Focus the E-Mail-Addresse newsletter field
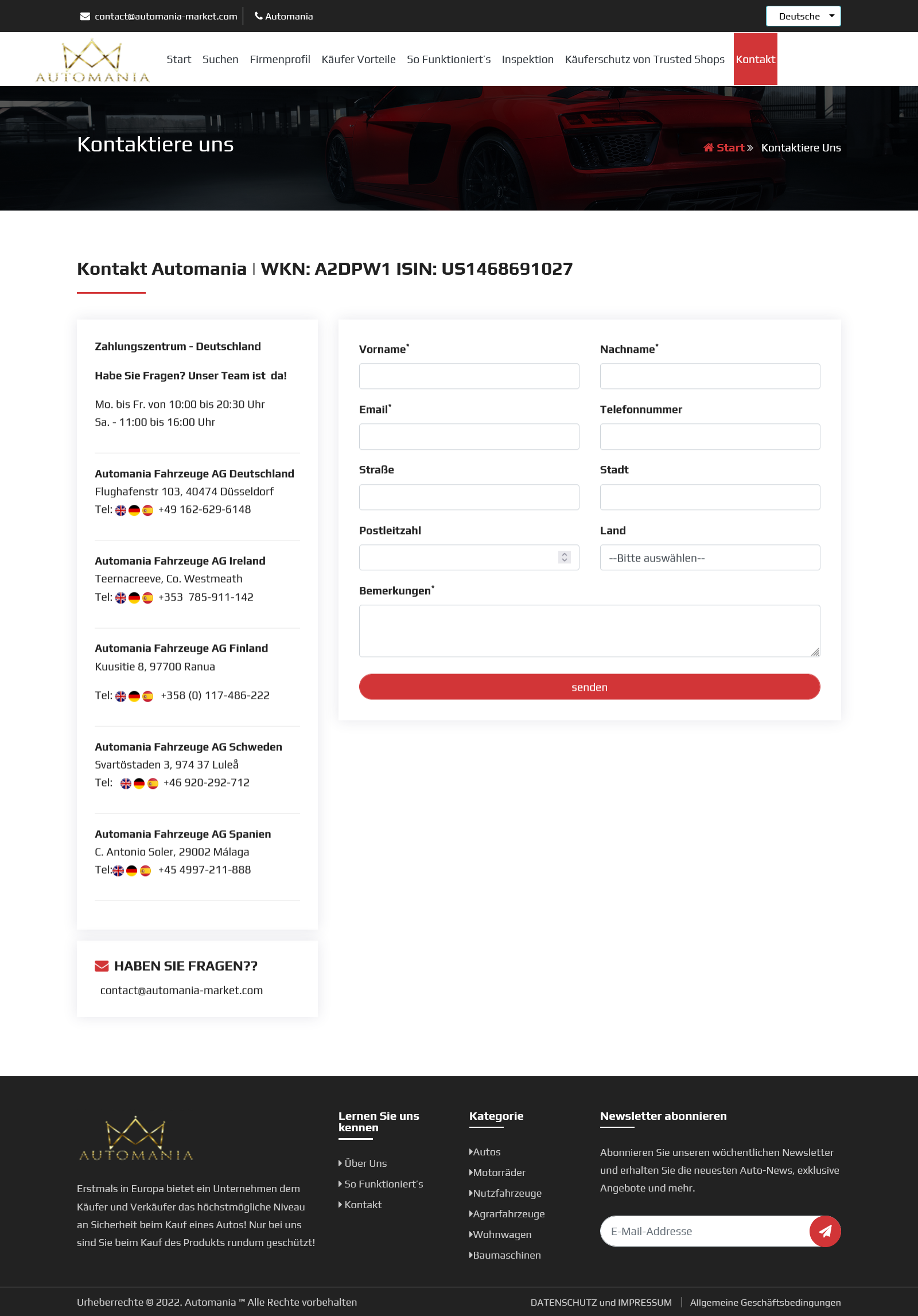The width and height of the screenshot is (918, 1316). click(706, 1231)
